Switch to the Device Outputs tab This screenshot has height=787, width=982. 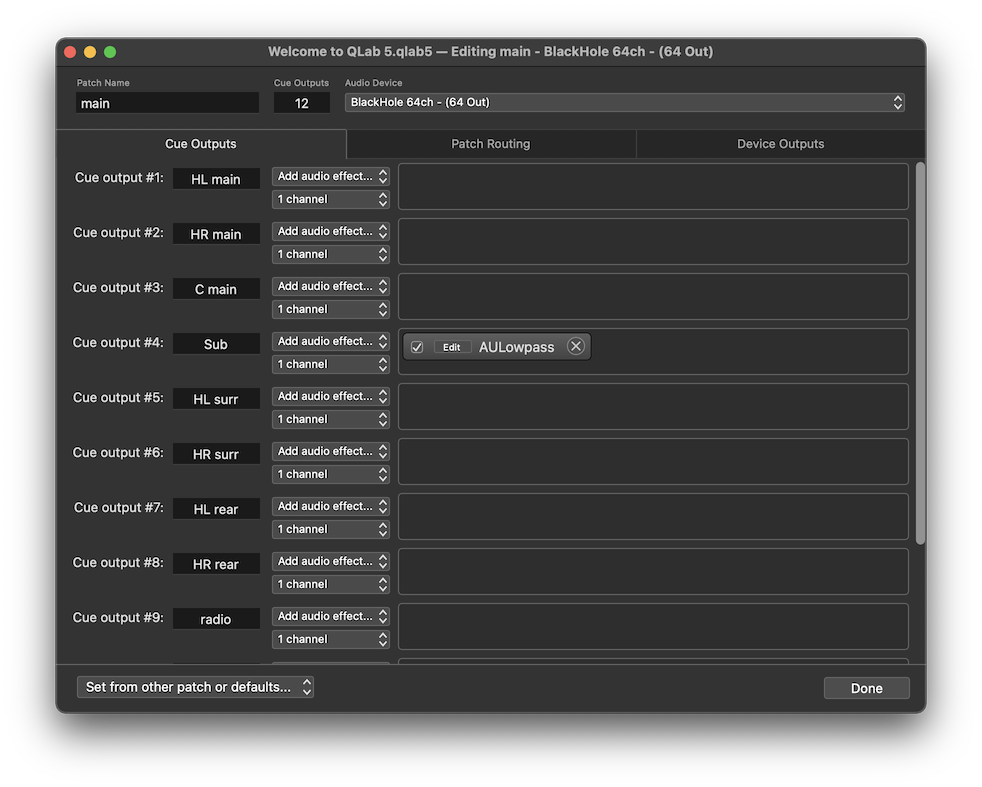pos(780,144)
